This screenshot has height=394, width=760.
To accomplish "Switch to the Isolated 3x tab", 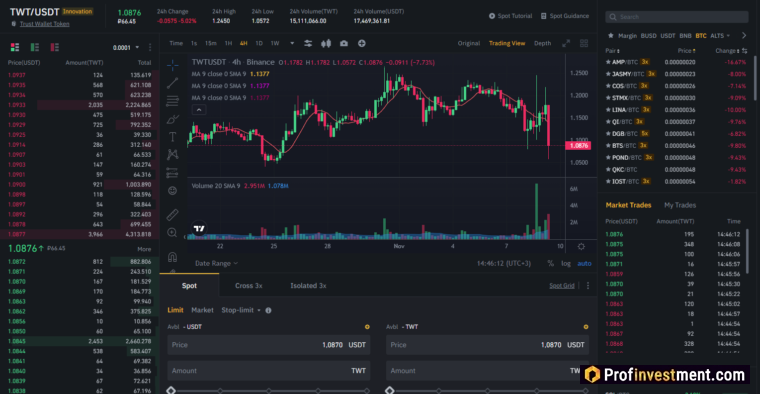I will [308, 285].
